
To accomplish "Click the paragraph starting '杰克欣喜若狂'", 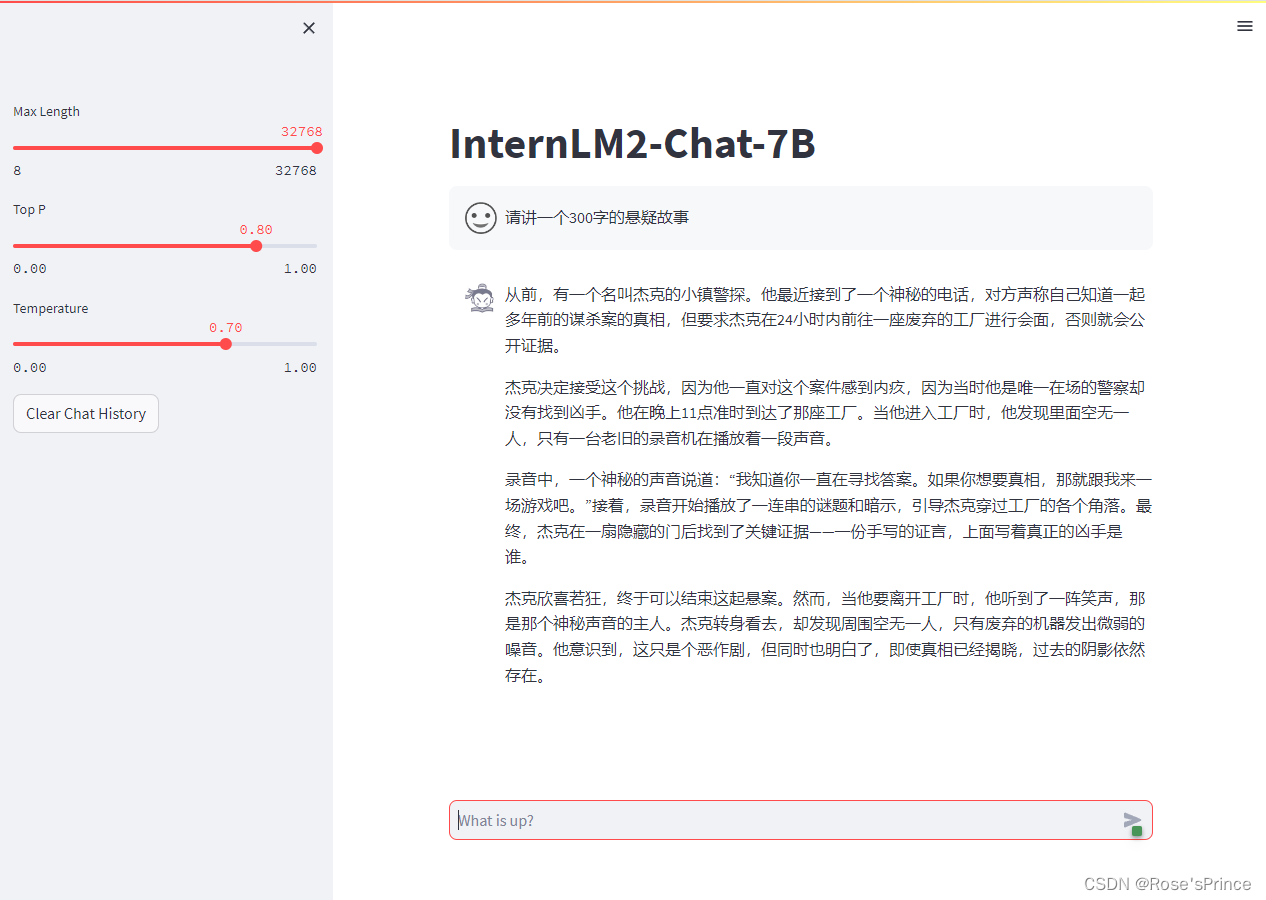I will click(x=825, y=637).
